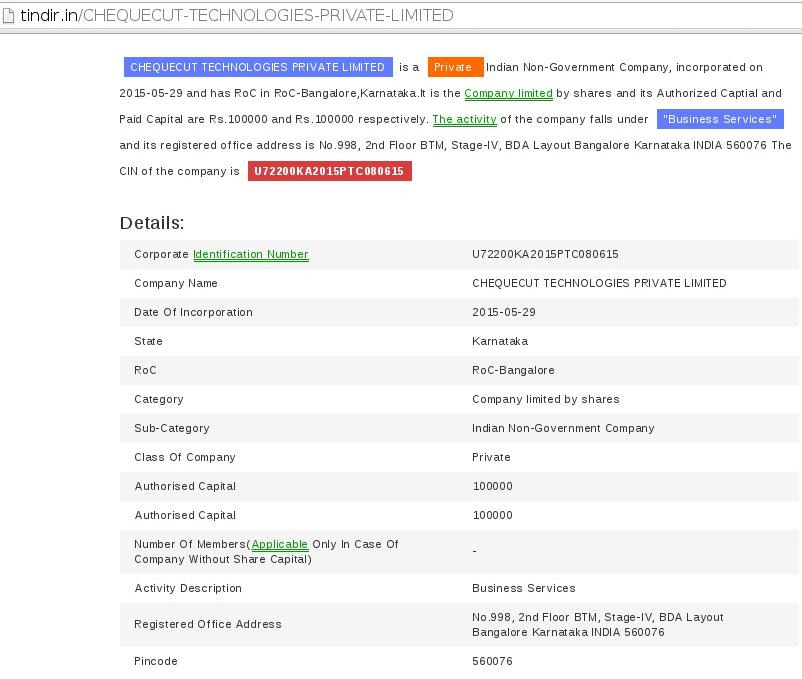Viewport: 802px width, 679px height.
Task: Click the 'Pincode' label
Action: click(155, 662)
